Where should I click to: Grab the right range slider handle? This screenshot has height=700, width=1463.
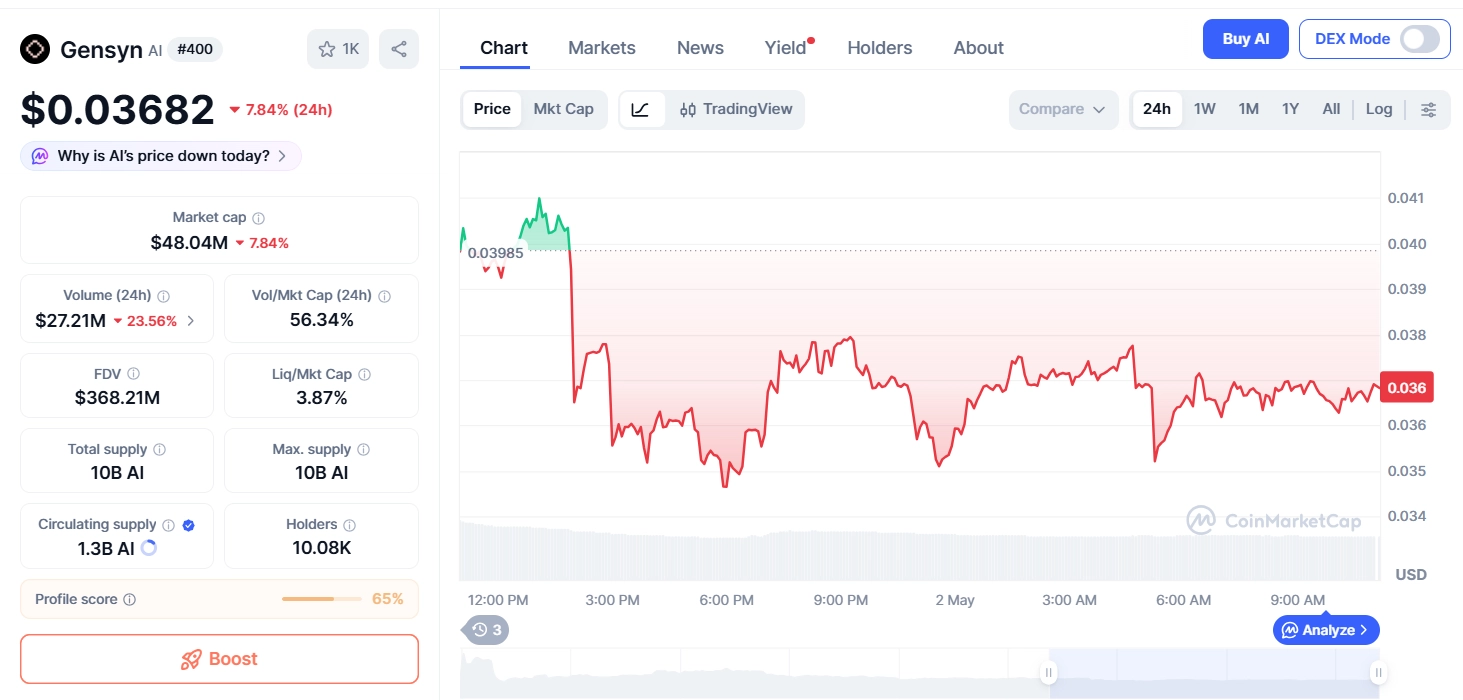click(x=1378, y=673)
